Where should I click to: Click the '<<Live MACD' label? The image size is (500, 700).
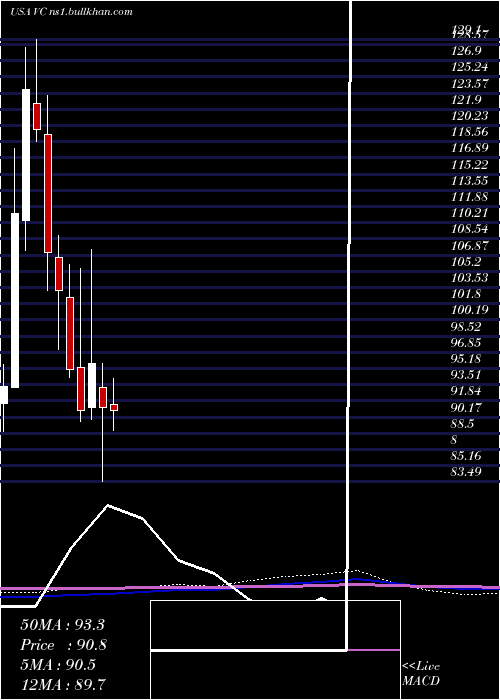(421, 674)
